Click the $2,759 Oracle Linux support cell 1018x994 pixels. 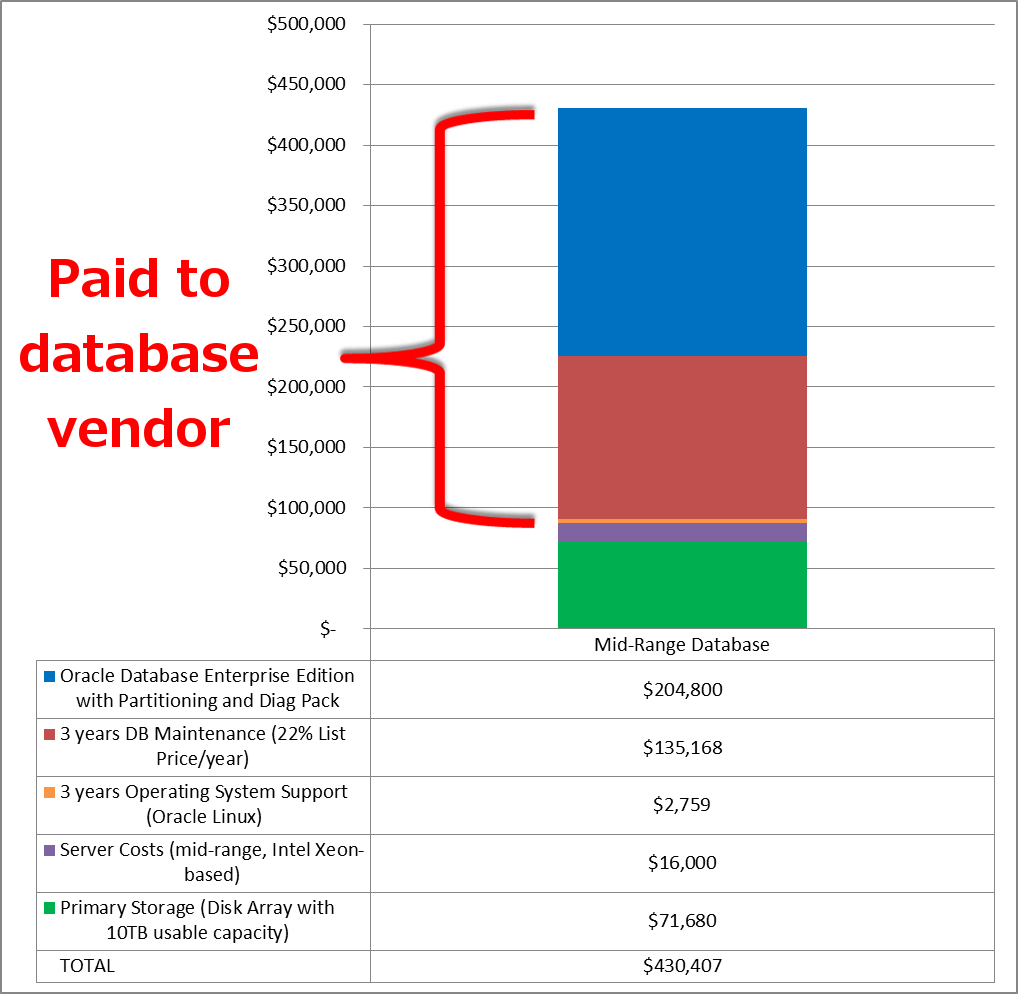(x=683, y=805)
